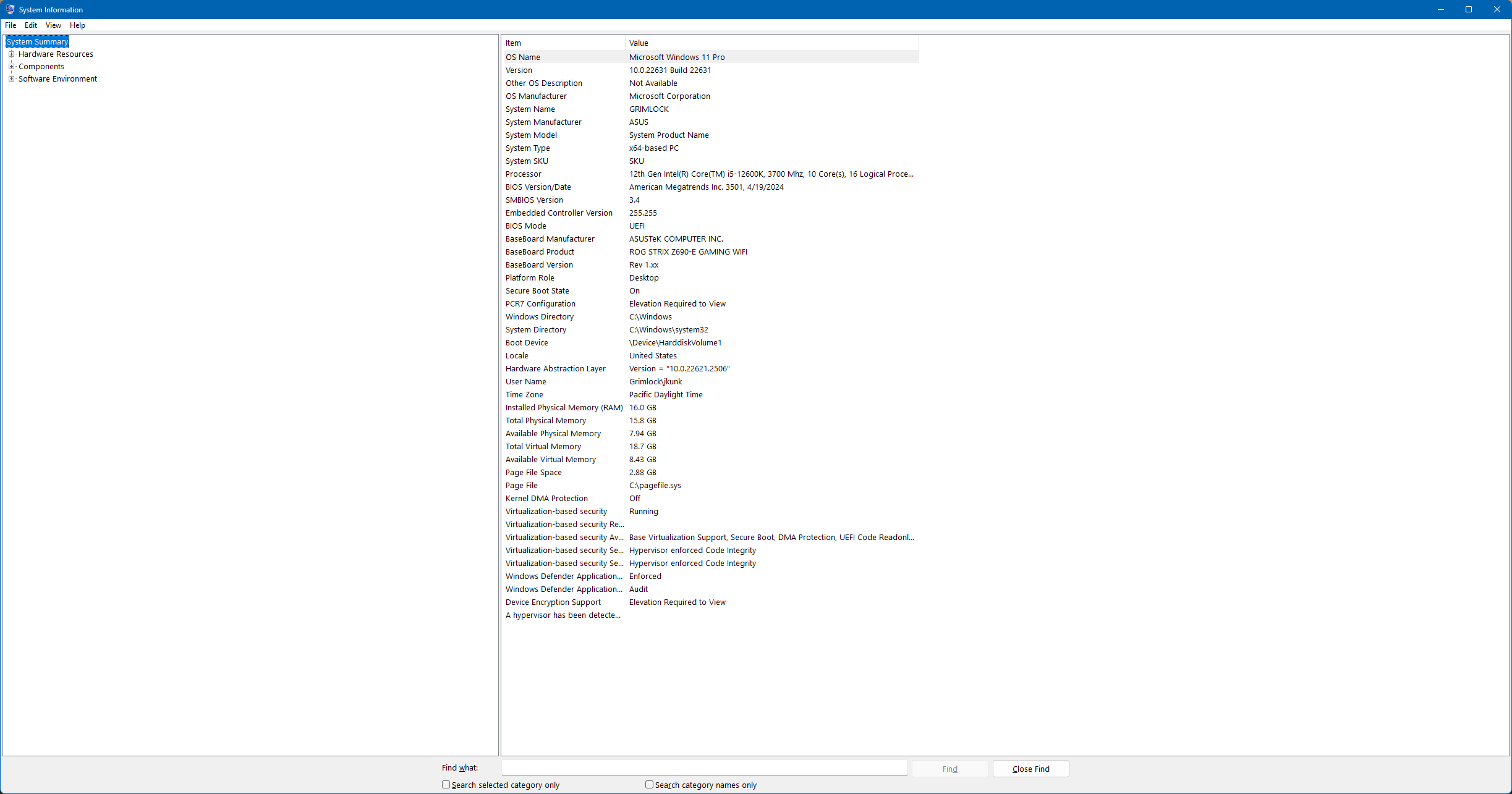Open the File menu
The width and height of the screenshot is (1512, 794).
(11, 25)
